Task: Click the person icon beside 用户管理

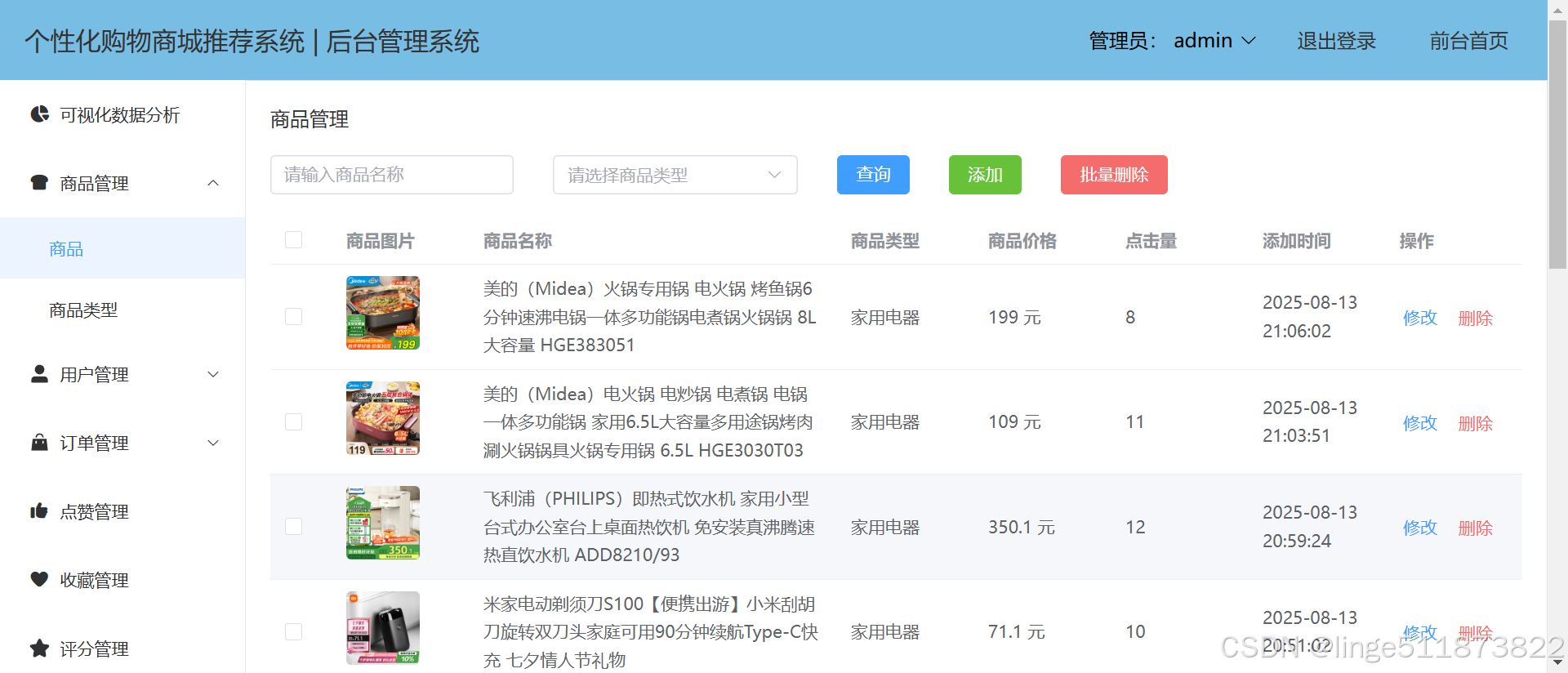Action: coord(39,374)
